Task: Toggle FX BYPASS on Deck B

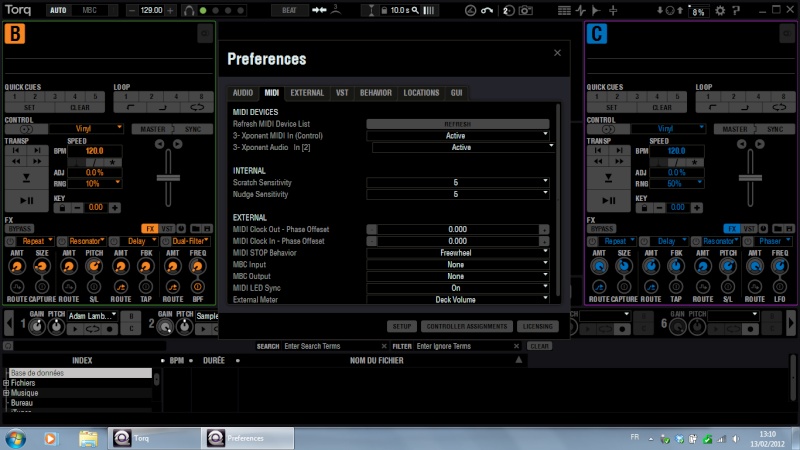Action: click(20, 229)
